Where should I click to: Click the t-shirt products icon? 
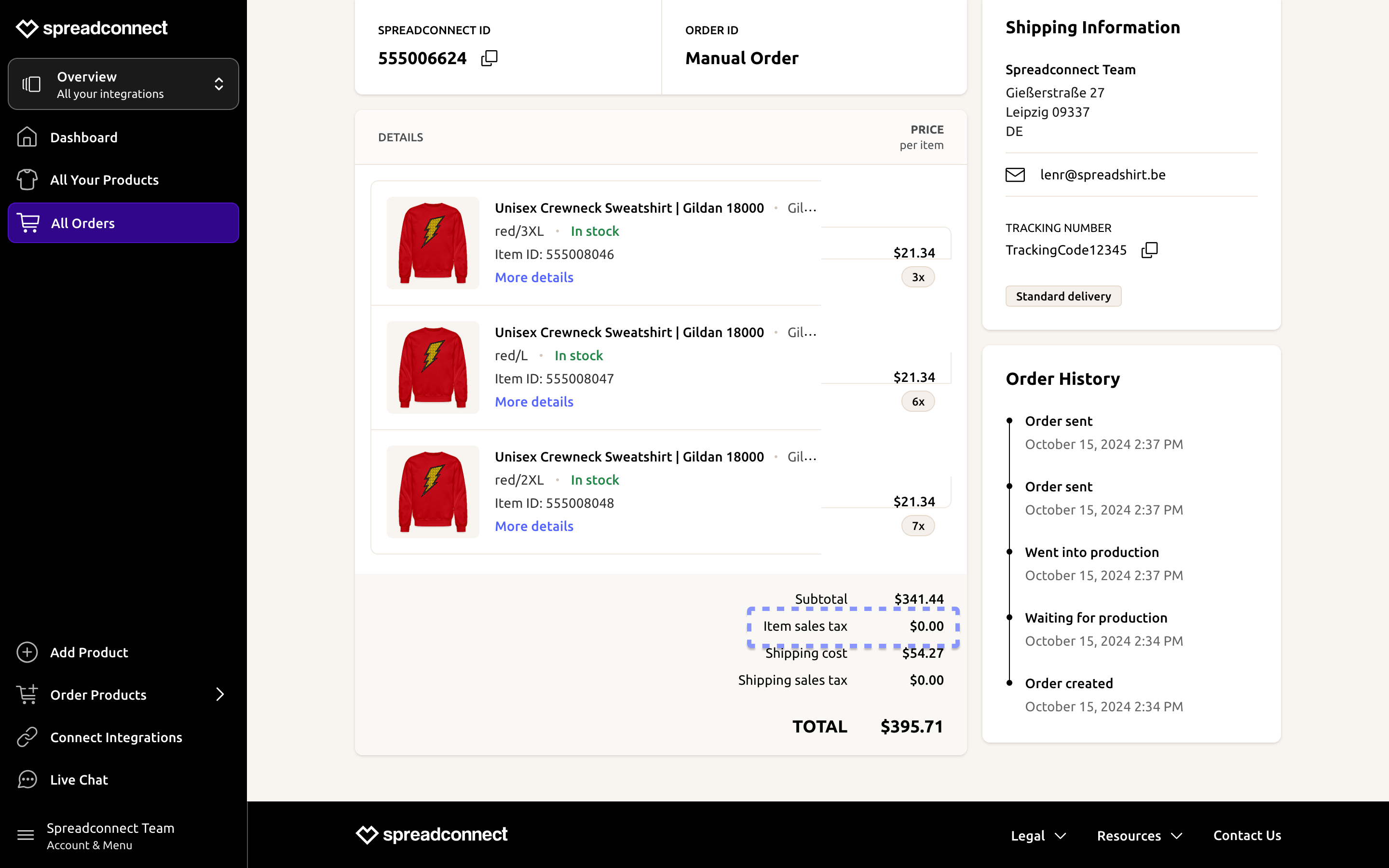(x=27, y=180)
